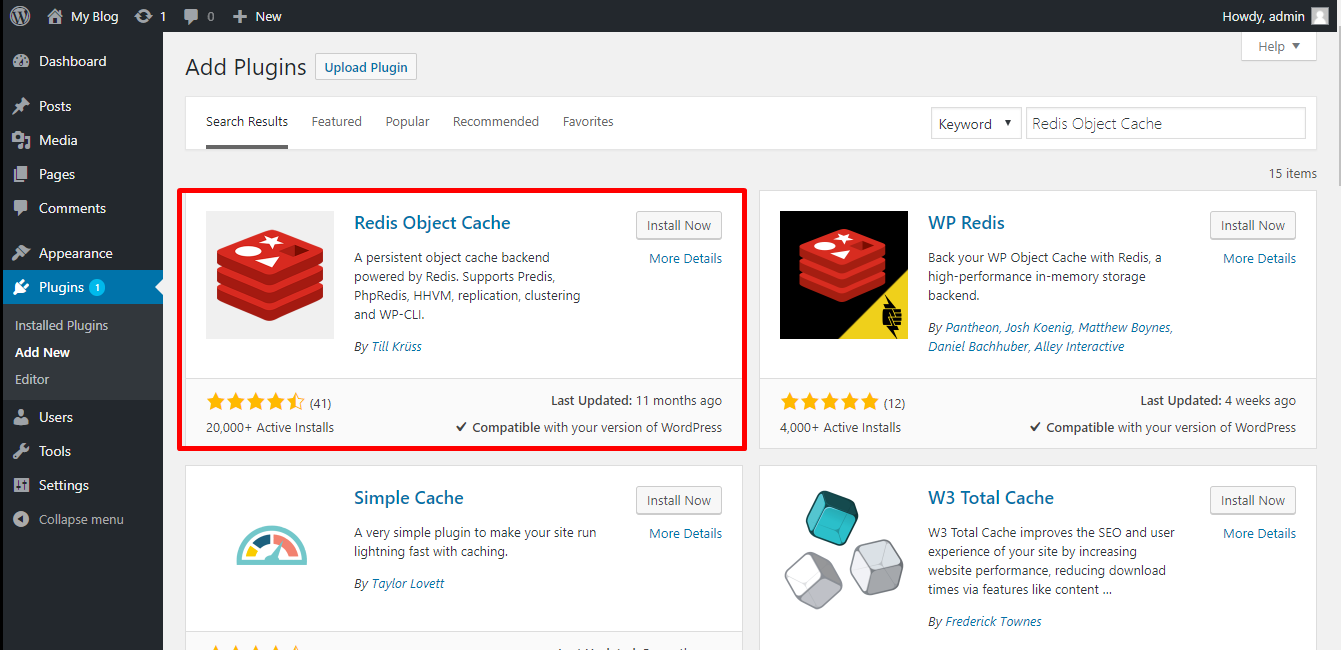Open the updates icon in admin bar
This screenshot has width=1341, height=650.
143,16
